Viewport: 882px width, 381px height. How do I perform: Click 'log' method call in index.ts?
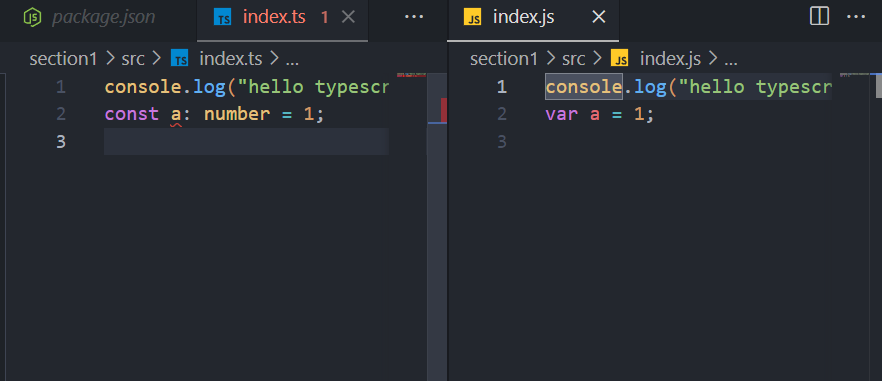(210, 87)
